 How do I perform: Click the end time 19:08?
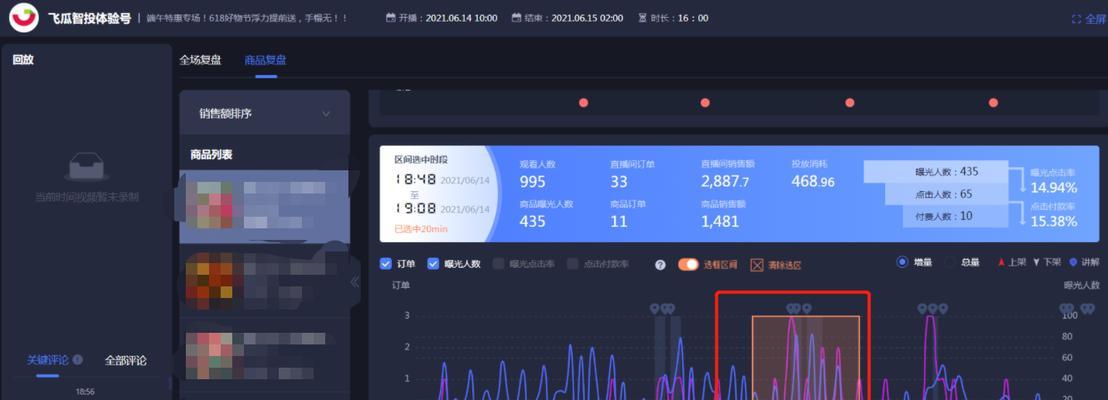pos(415,209)
